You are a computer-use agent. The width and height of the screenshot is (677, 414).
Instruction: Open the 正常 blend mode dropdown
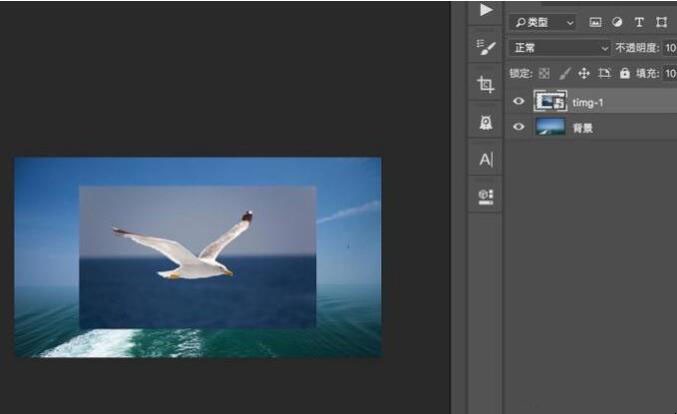click(x=558, y=48)
